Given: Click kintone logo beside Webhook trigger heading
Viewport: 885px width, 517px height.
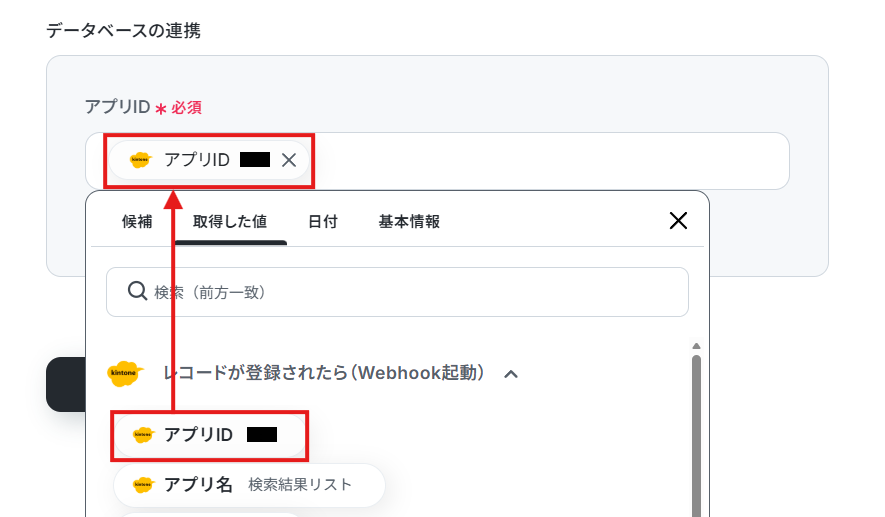Looking at the screenshot, I should coord(125,373).
